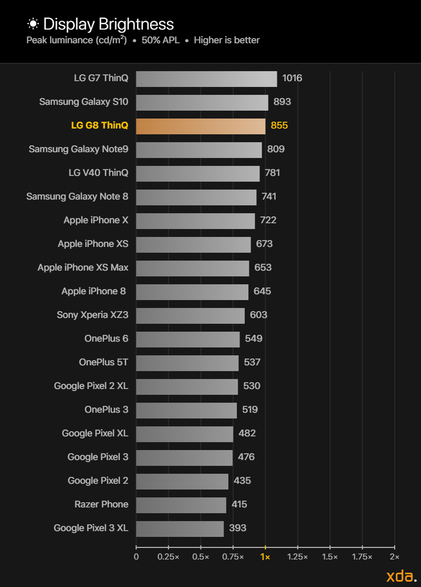Click the Display Brightness title
The image size is (421, 587).
pos(109,24)
